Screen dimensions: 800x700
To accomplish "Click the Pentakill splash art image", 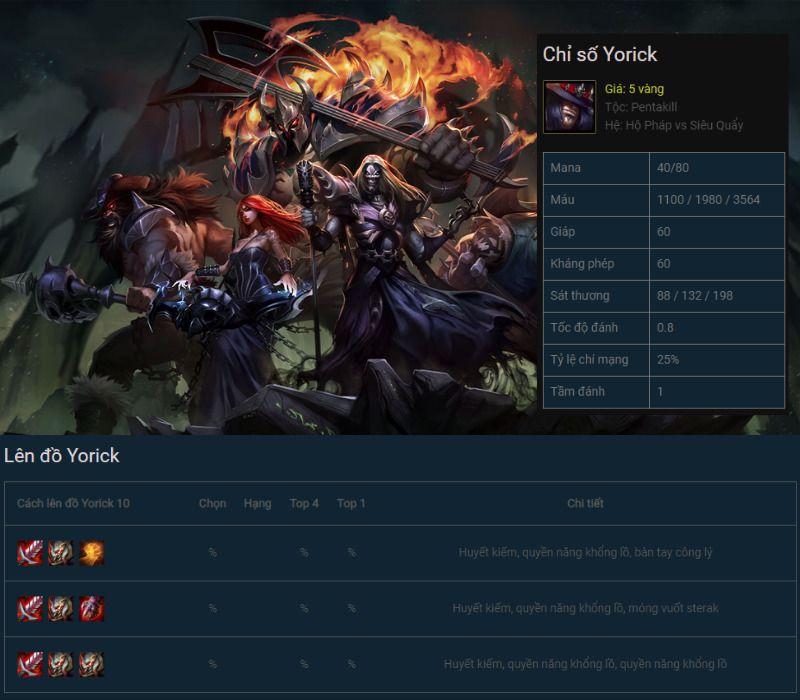I will 268,217.
